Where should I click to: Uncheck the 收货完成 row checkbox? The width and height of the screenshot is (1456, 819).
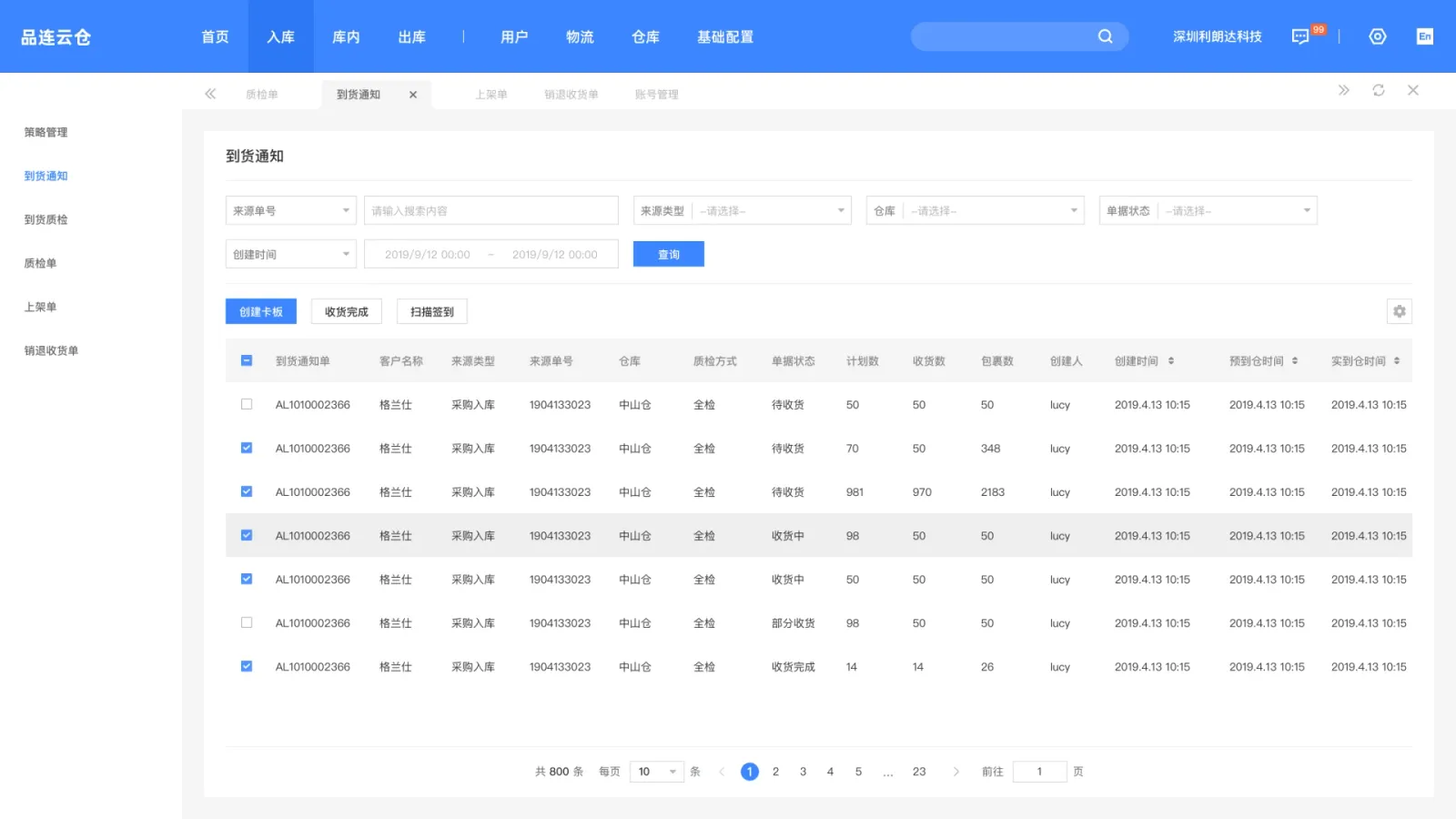(247, 667)
